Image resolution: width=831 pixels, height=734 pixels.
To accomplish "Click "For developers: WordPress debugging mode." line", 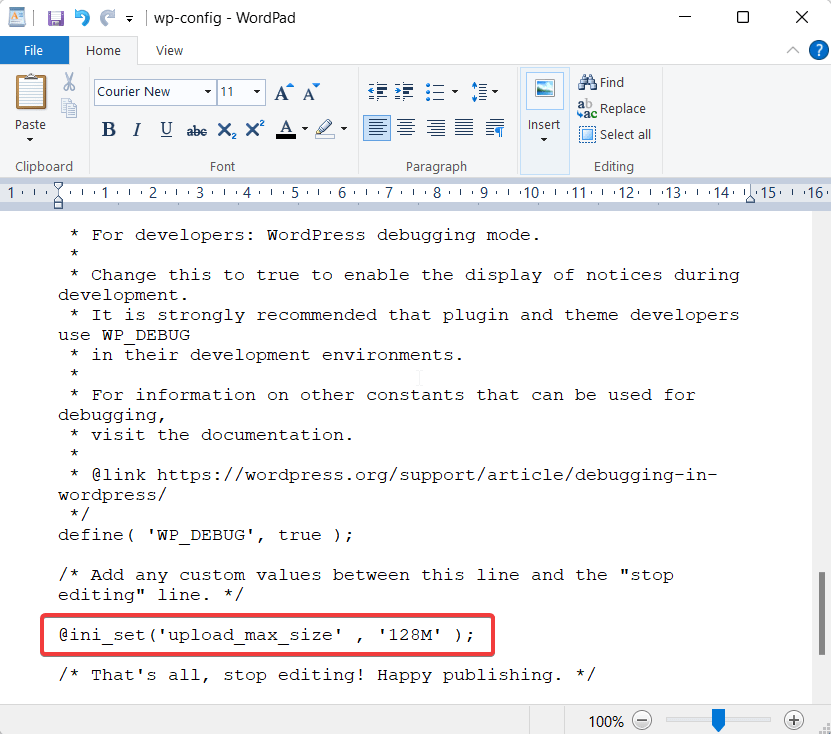I will tap(305, 235).
